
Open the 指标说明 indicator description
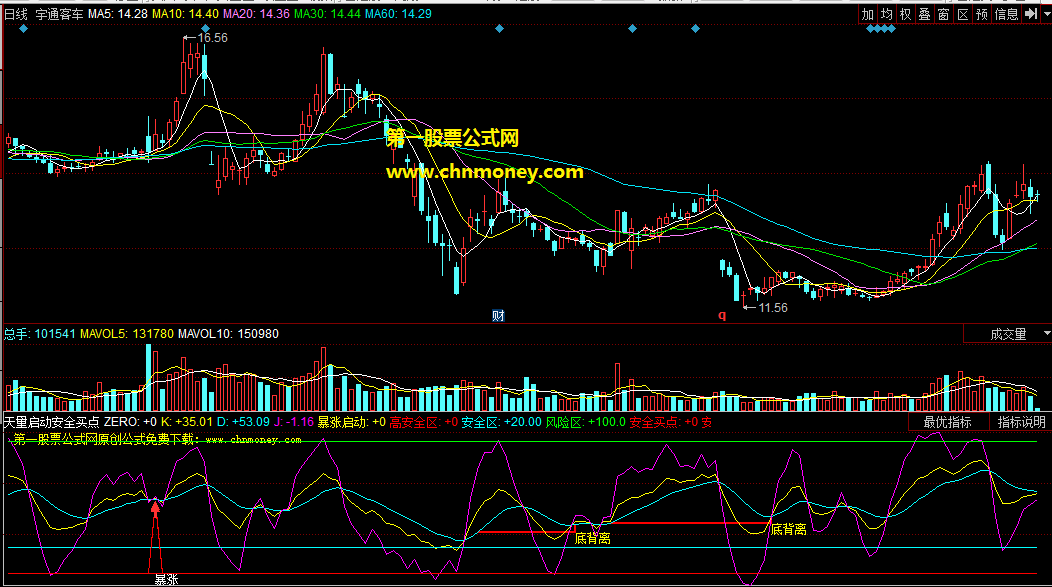point(1021,422)
